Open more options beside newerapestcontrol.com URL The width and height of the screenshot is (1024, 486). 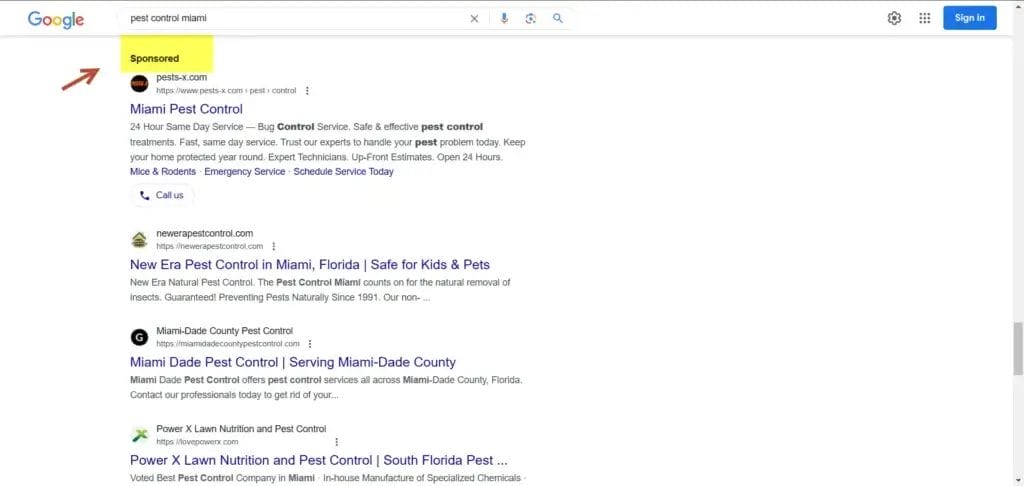point(274,246)
